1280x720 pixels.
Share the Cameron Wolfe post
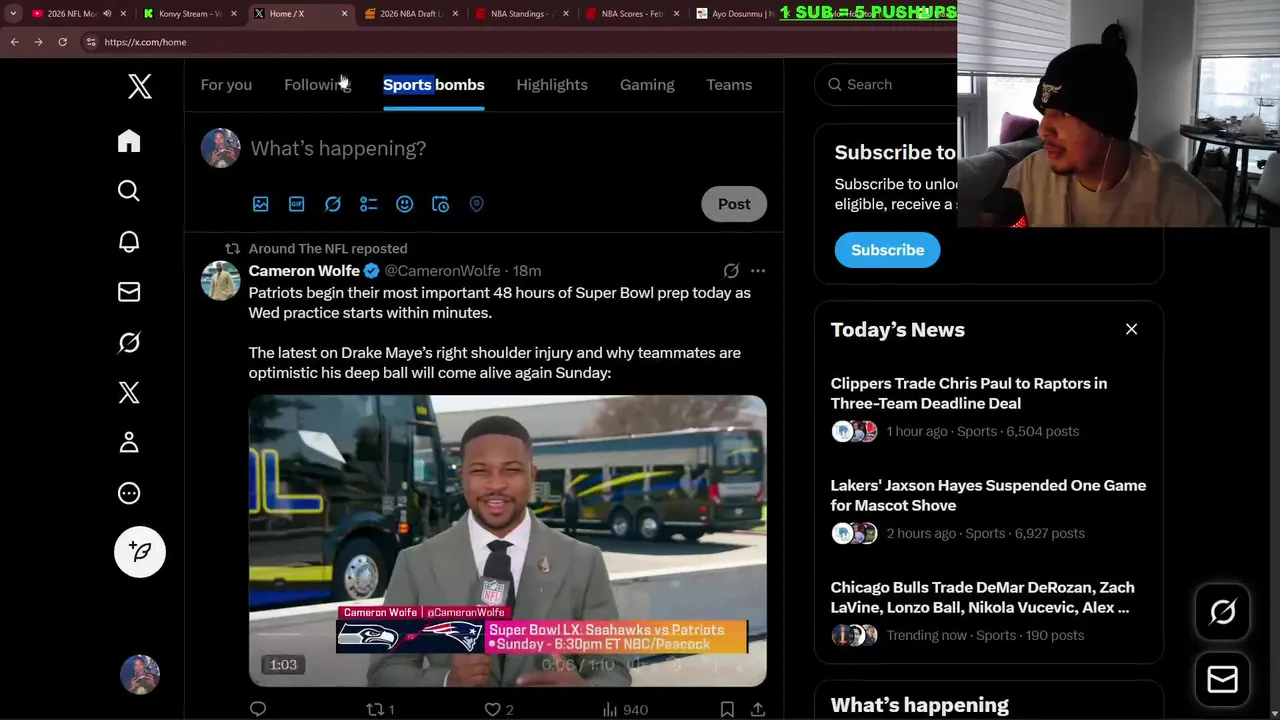coord(758,709)
